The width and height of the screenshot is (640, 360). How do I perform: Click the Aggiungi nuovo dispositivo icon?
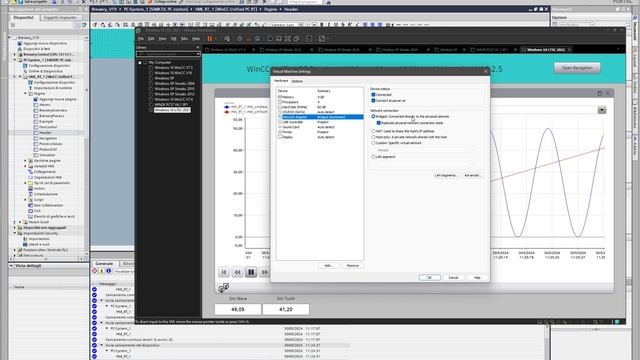point(20,43)
